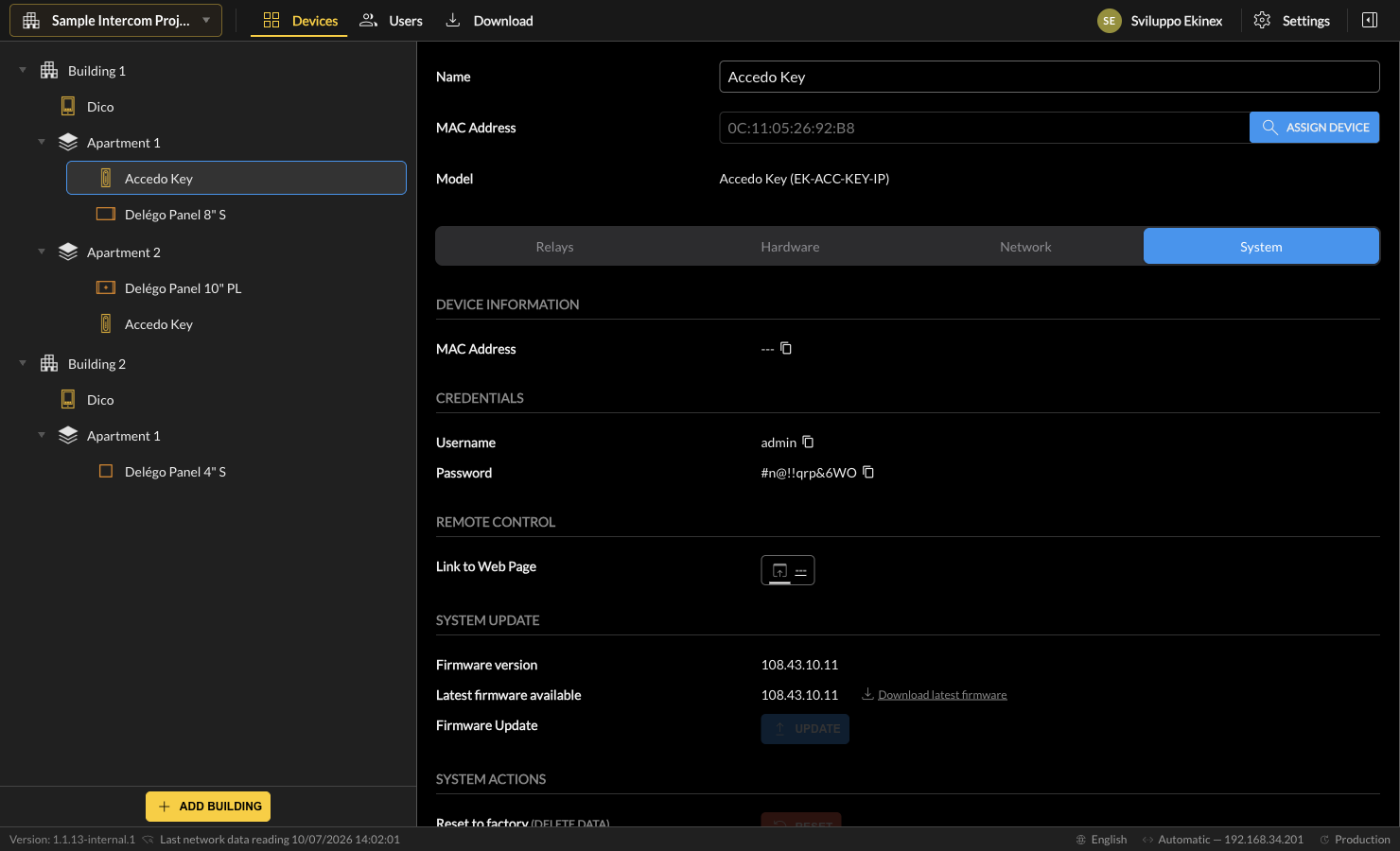
Task: Collapse Apartment 1 under Building 2
Action: 42,435
